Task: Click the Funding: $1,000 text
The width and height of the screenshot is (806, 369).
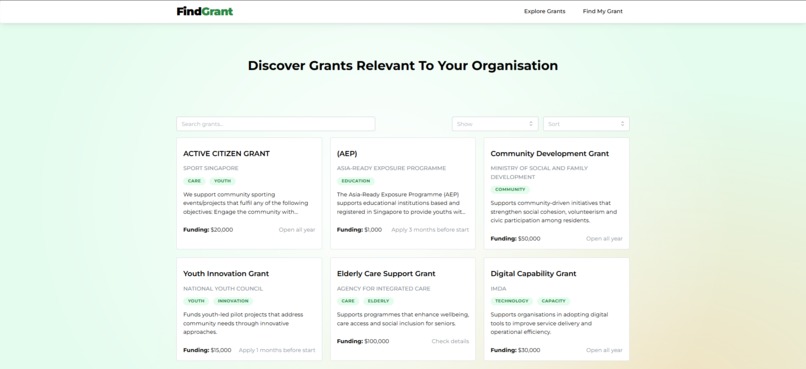Action: click(359, 230)
